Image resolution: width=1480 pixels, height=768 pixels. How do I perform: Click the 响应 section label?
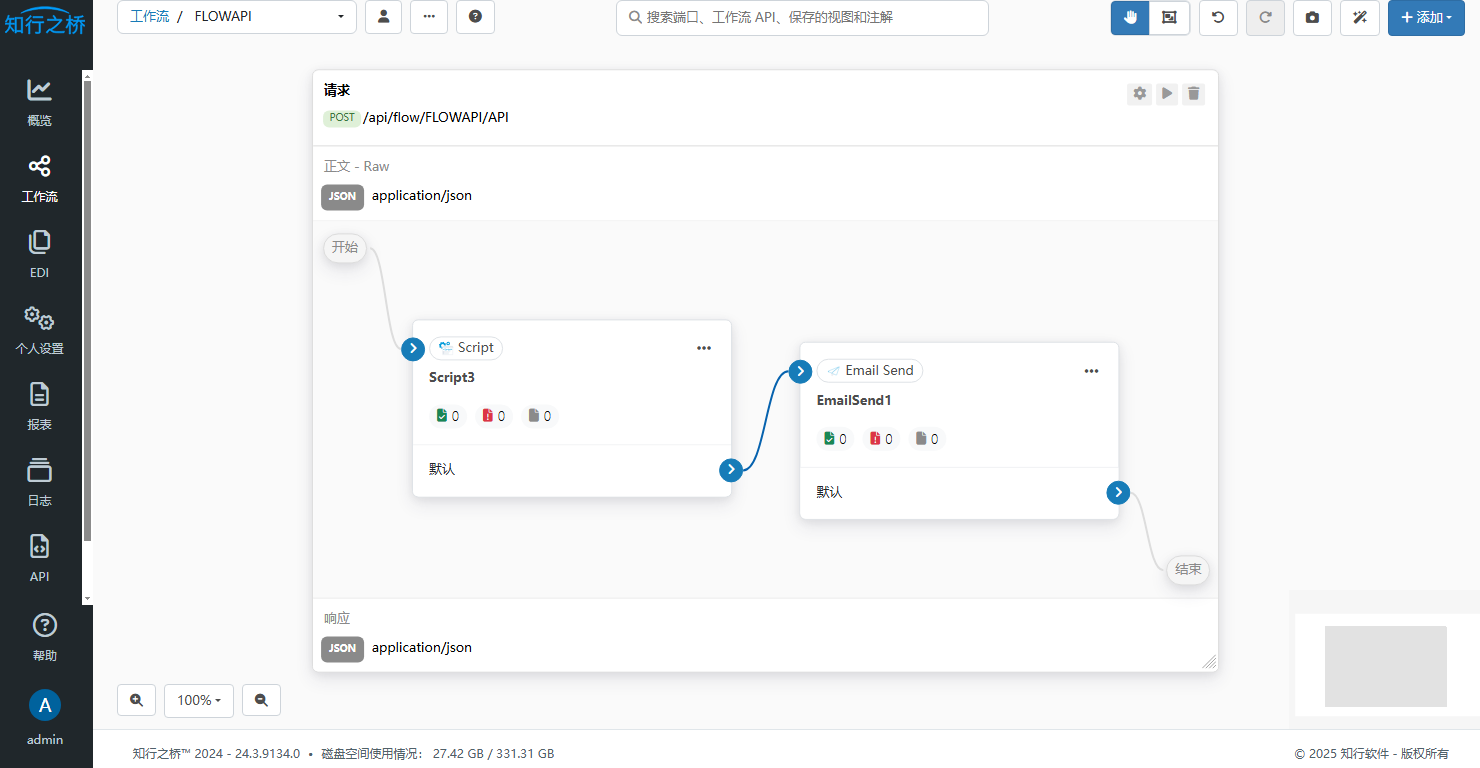coord(337,619)
